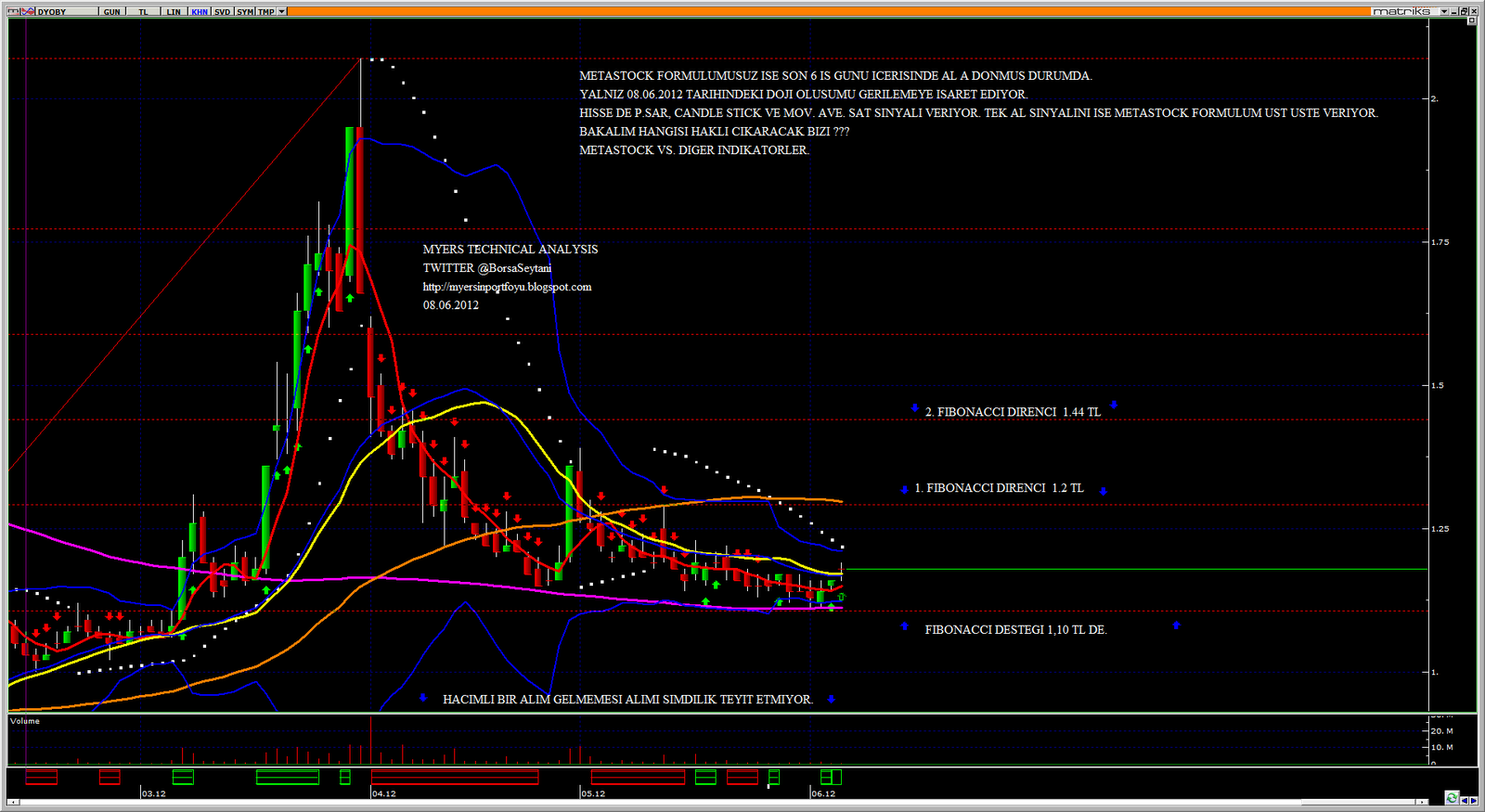The image size is (1485, 812).
Task: Click the horizontal scrollbar left arrow
Action: [13, 802]
